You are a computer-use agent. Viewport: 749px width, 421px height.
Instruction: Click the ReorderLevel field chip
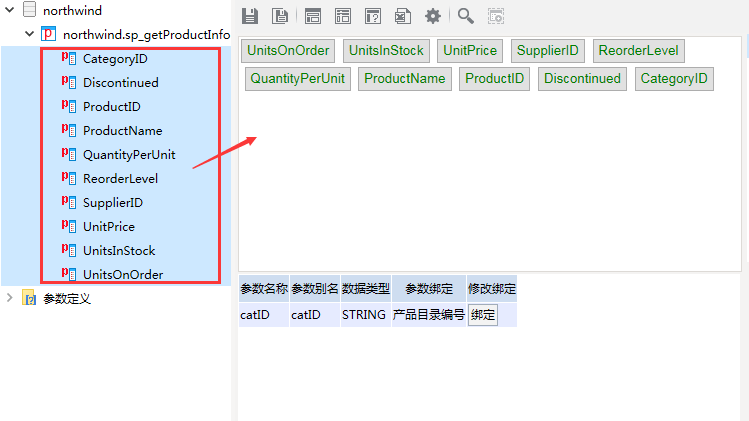tap(639, 51)
